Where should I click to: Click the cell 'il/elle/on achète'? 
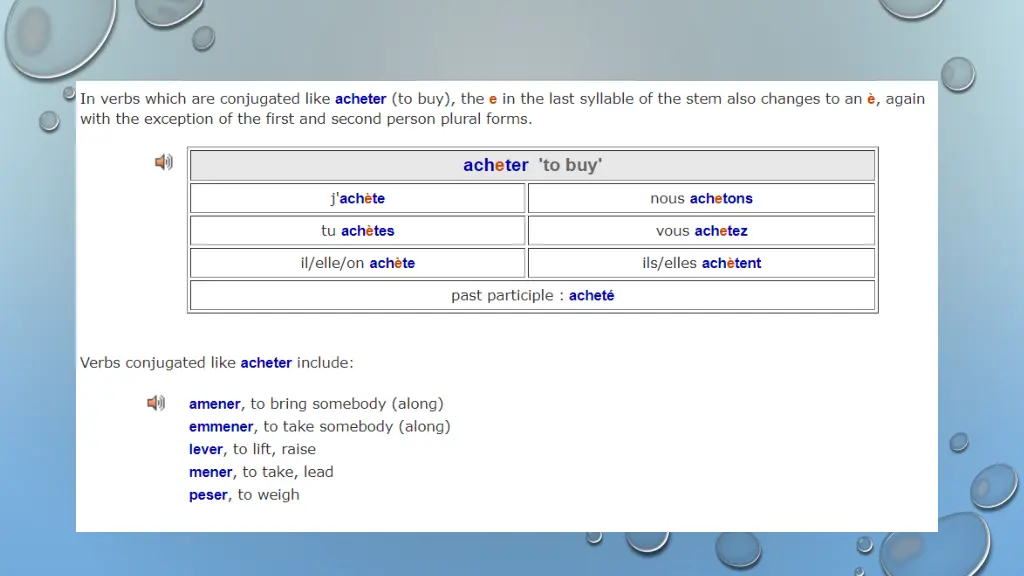click(x=357, y=263)
